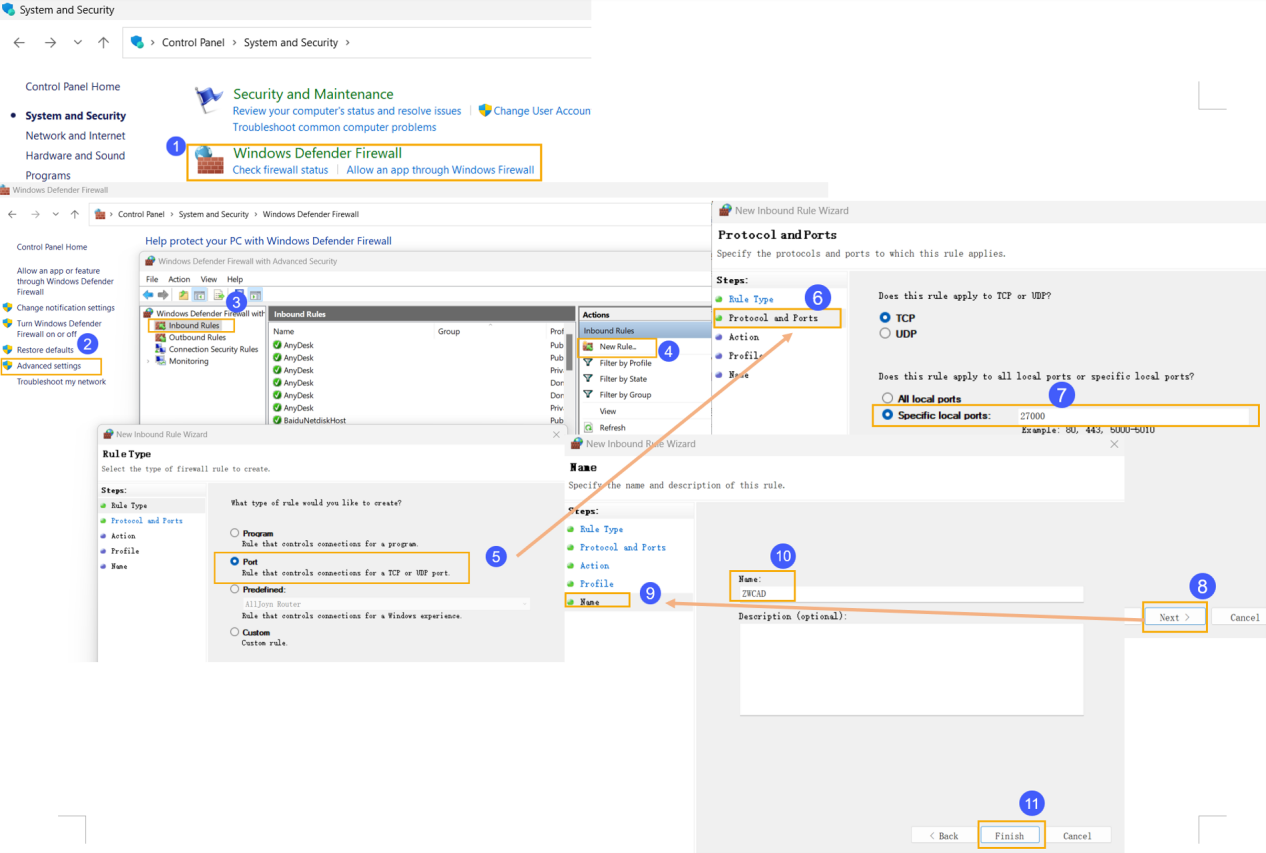Screen dimensions: 1266x853
Task: Click the Name field containing ZWCAD
Action: pos(910,593)
